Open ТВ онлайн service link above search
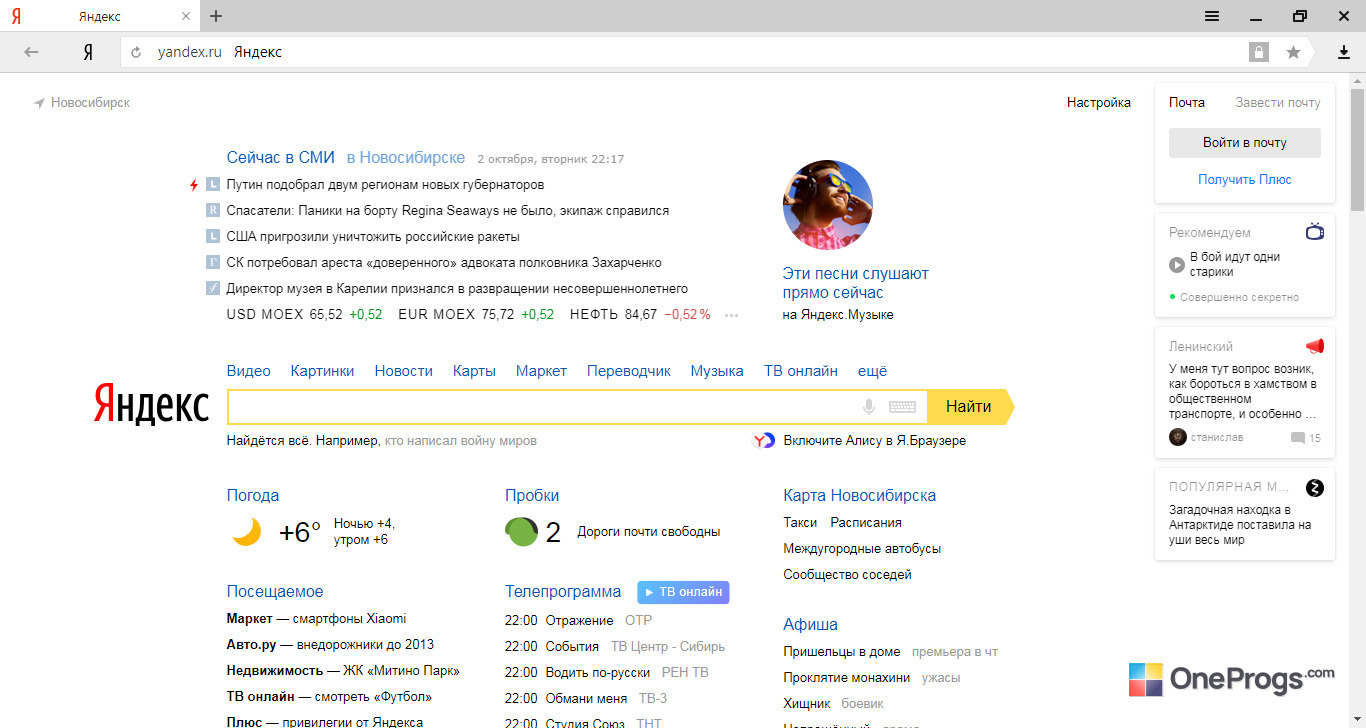 click(x=801, y=371)
